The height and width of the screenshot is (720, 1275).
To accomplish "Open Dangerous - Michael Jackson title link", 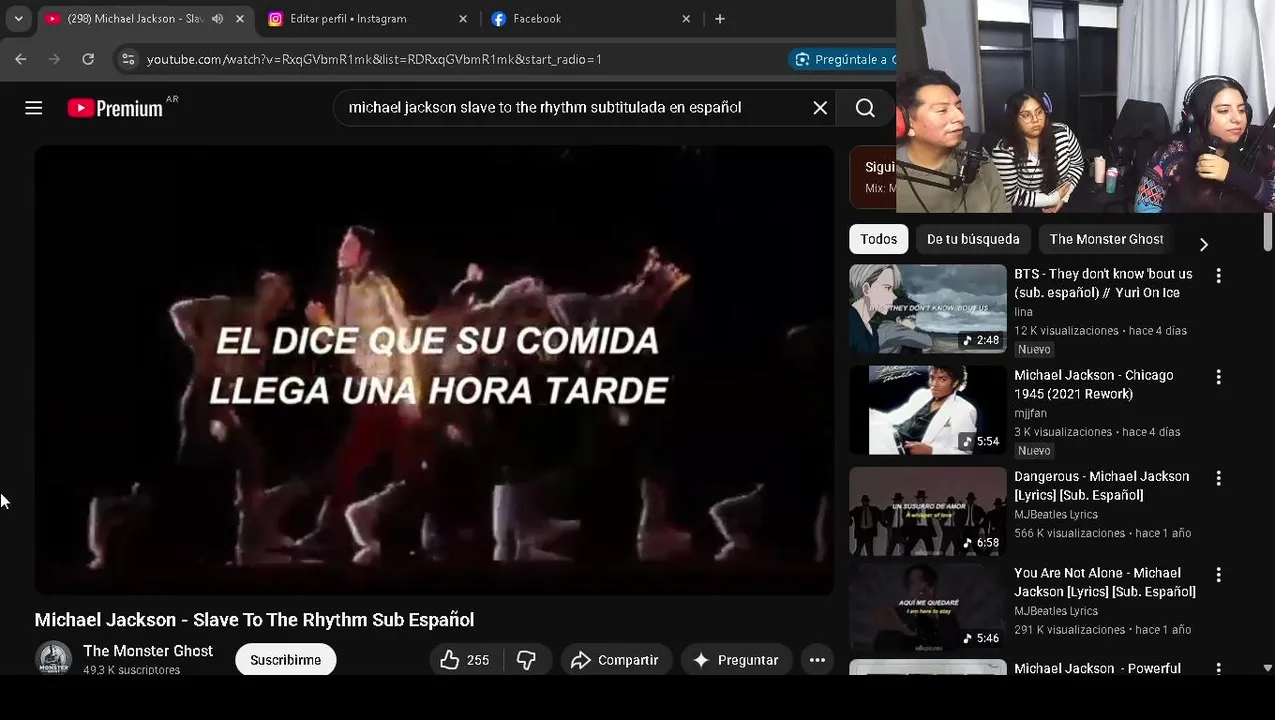I will pos(1102,486).
